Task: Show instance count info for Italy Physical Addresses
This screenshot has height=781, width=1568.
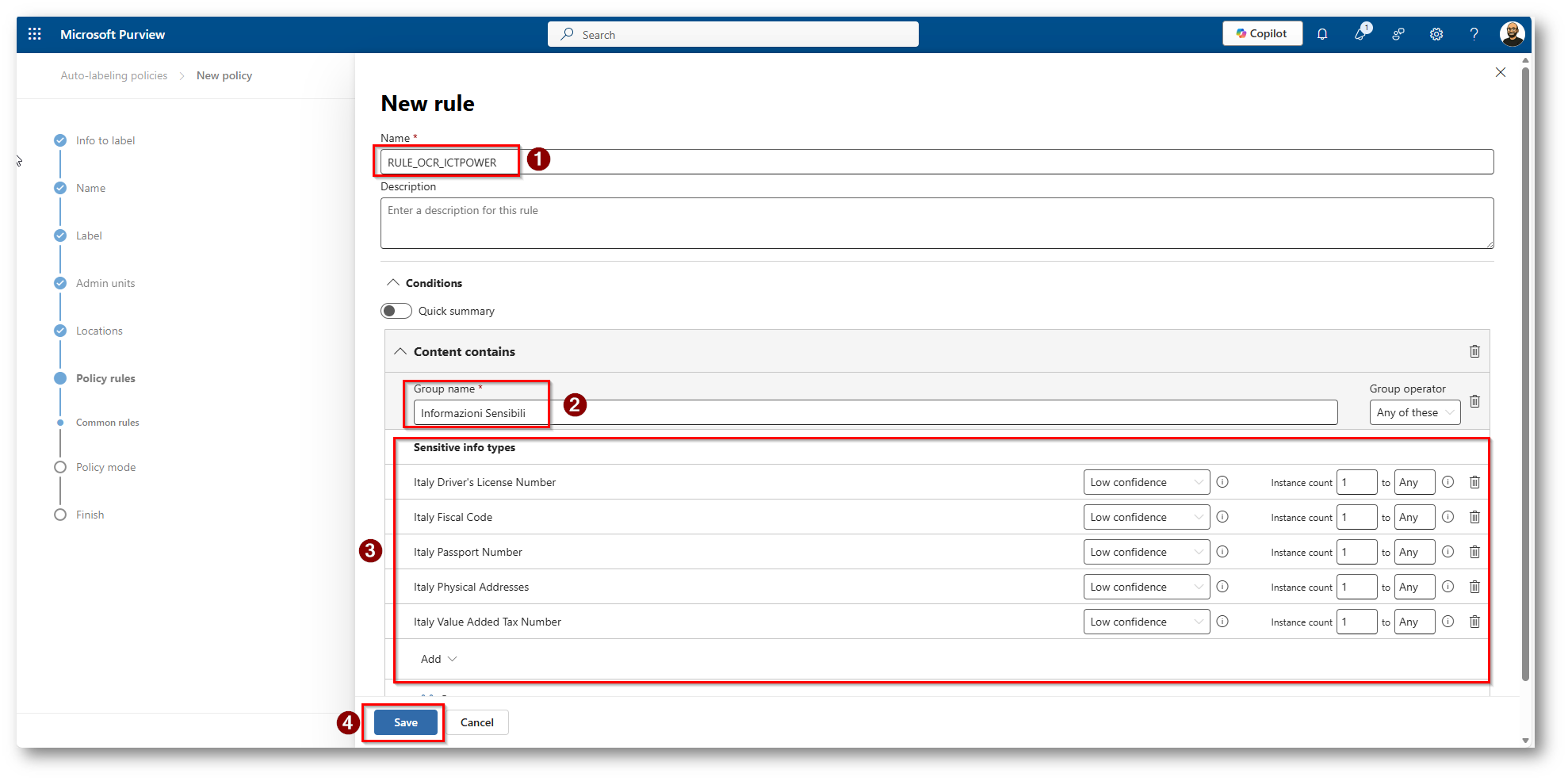Action: (1448, 587)
